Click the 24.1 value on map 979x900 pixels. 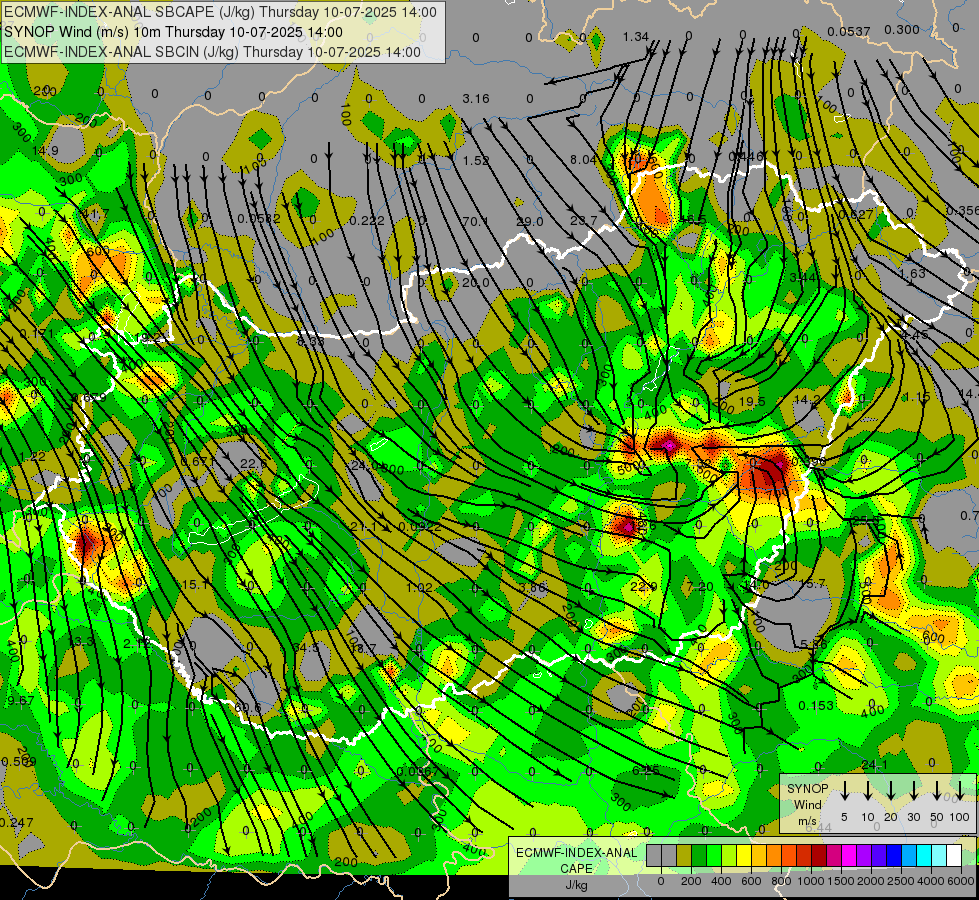874,764
